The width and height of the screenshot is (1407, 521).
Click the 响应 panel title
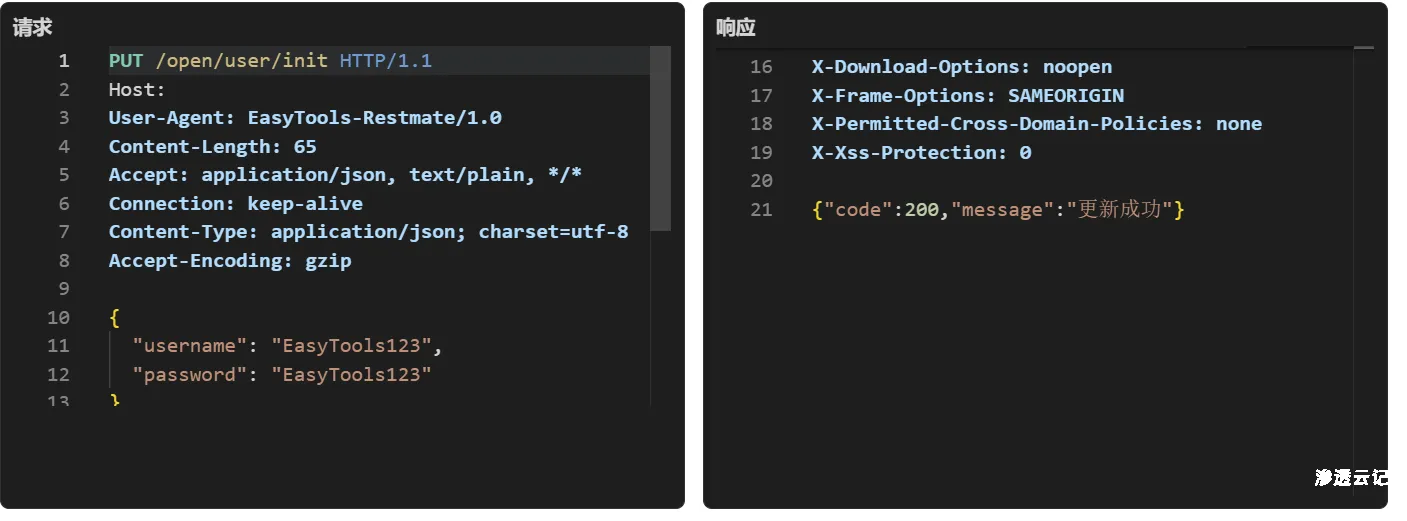[735, 28]
